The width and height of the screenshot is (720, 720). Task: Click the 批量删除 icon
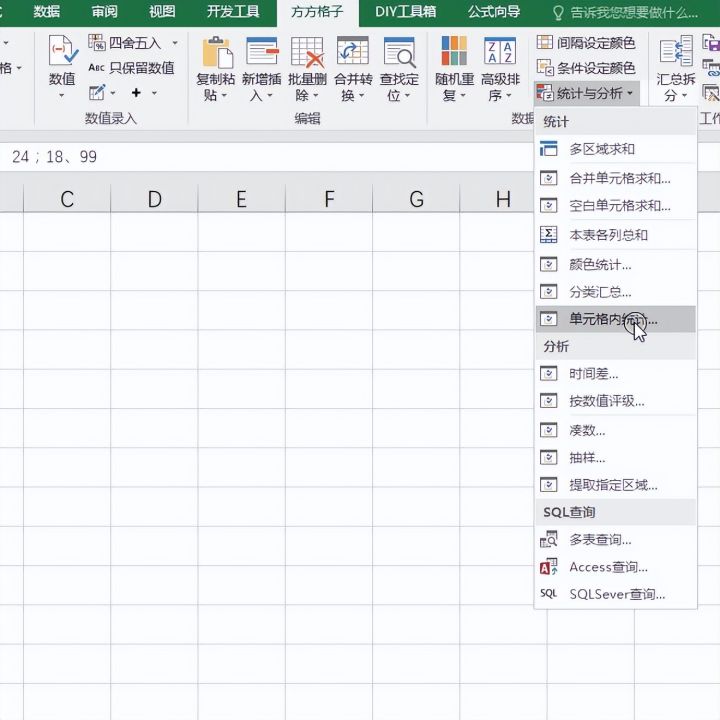click(308, 52)
